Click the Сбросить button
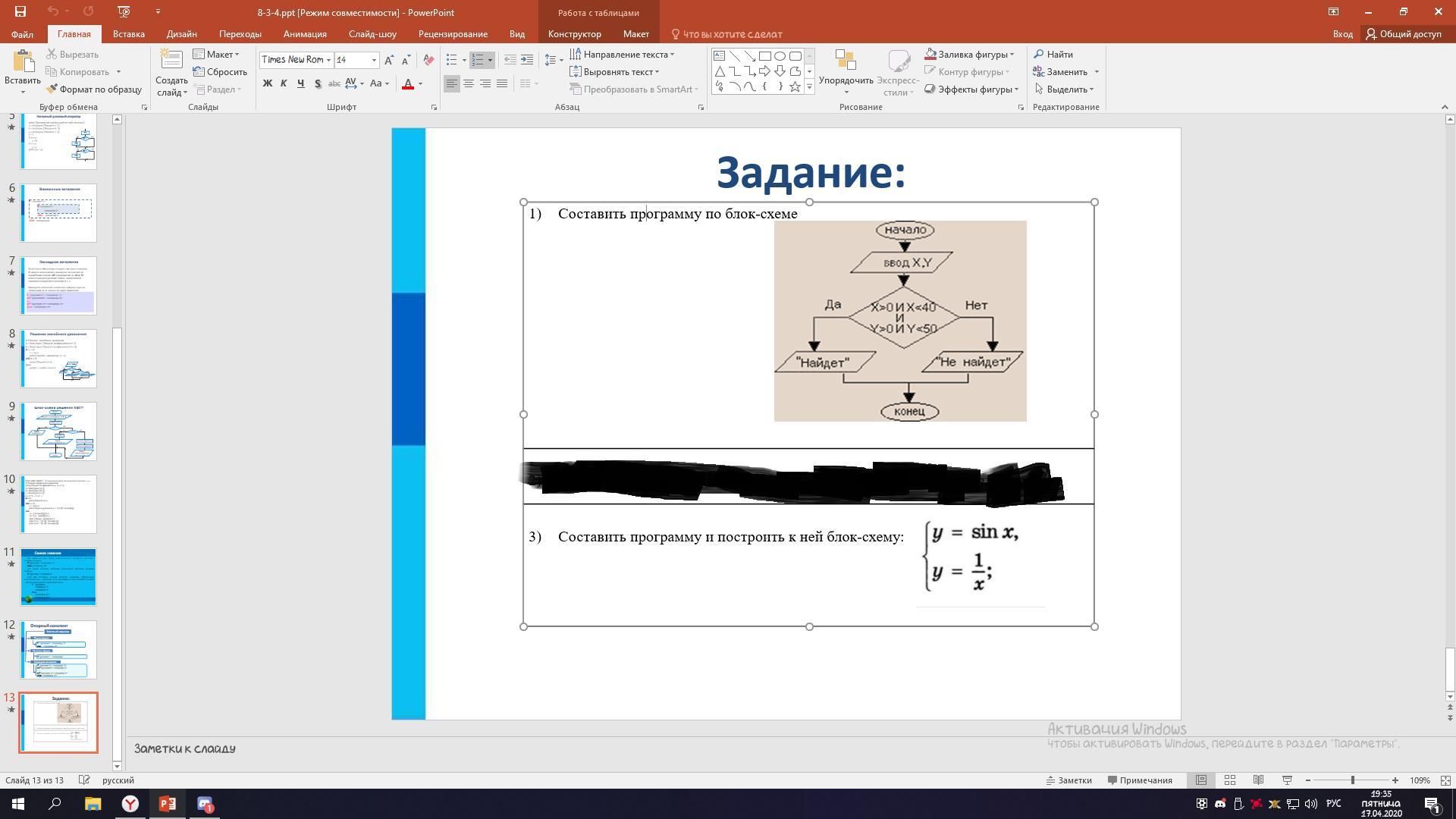1456x819 pixels. 221,72
